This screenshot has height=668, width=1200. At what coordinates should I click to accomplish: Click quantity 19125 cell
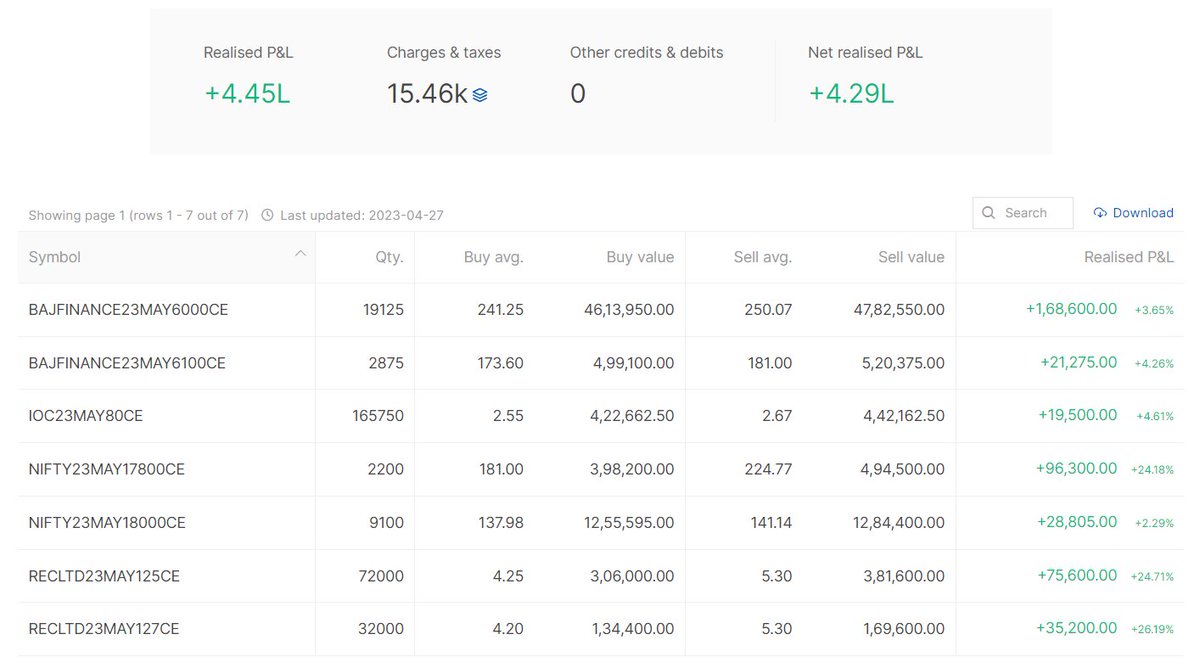tap(384, 310)
